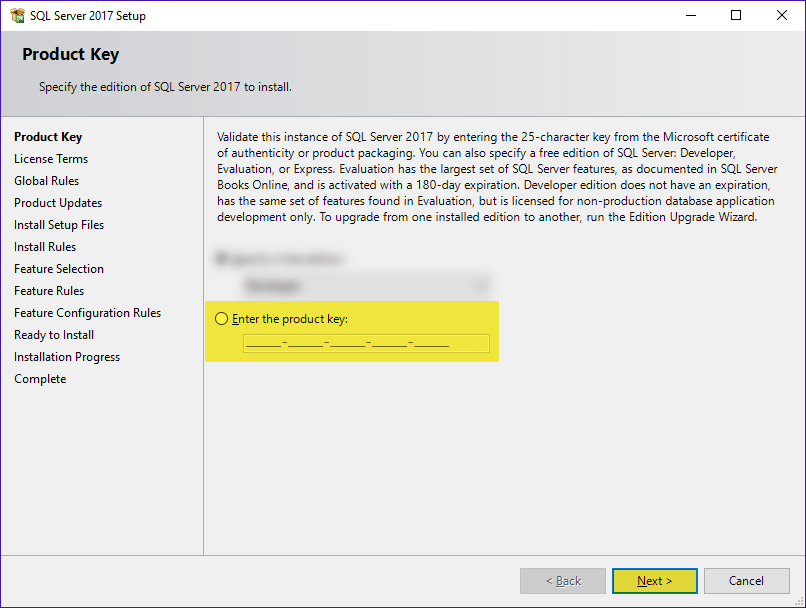
Task: Select the Install Rules step
Action: [45, 247]
